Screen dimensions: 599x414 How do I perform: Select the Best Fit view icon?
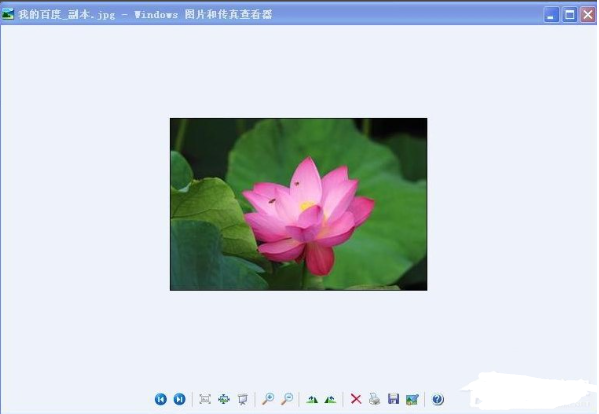pos(205,399)
